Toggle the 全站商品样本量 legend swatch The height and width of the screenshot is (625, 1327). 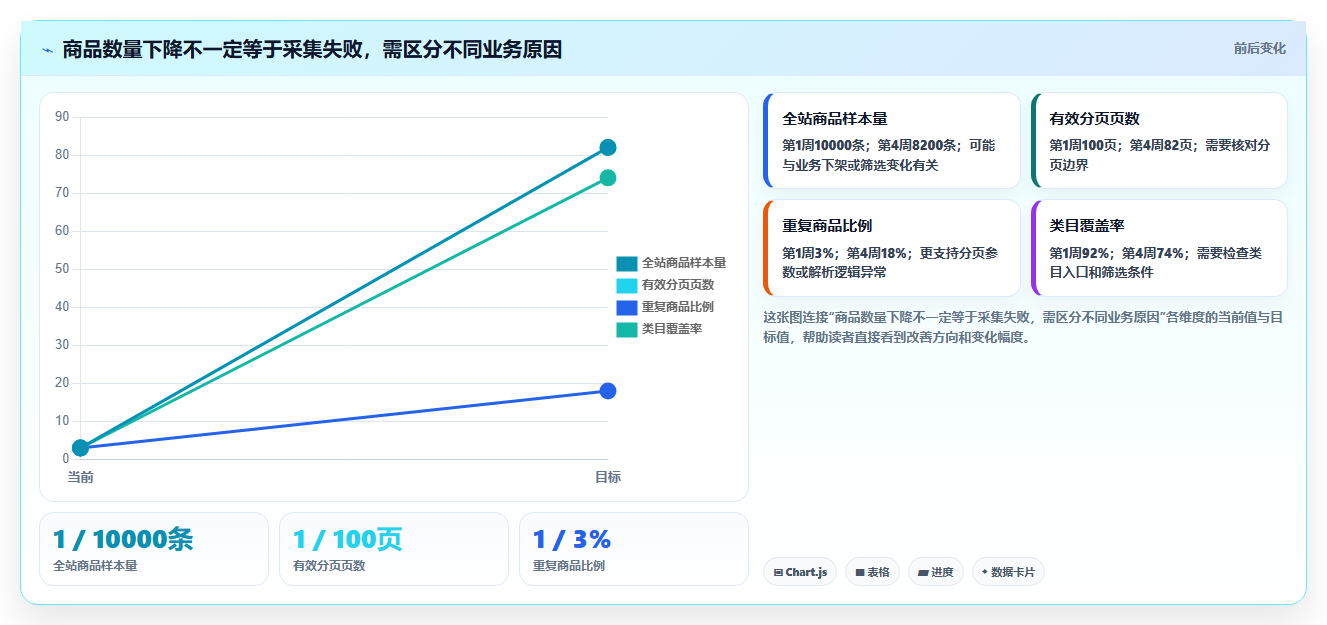626,263
